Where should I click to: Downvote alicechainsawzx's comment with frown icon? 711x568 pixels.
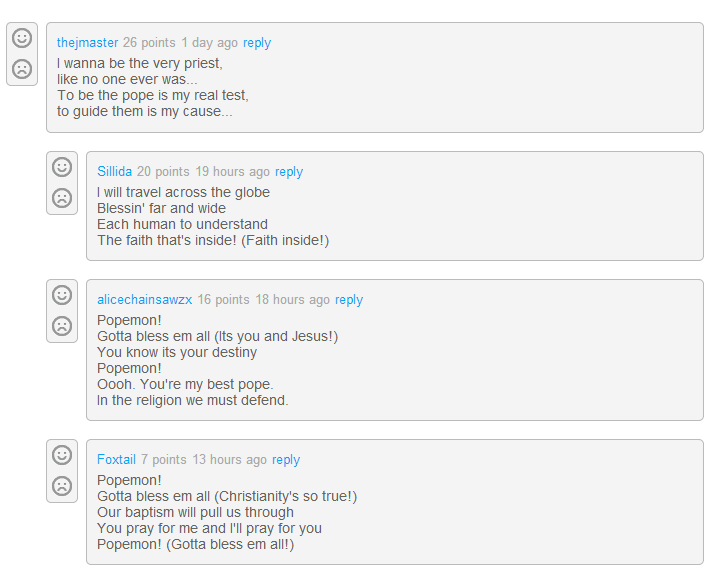pos(62,326)
